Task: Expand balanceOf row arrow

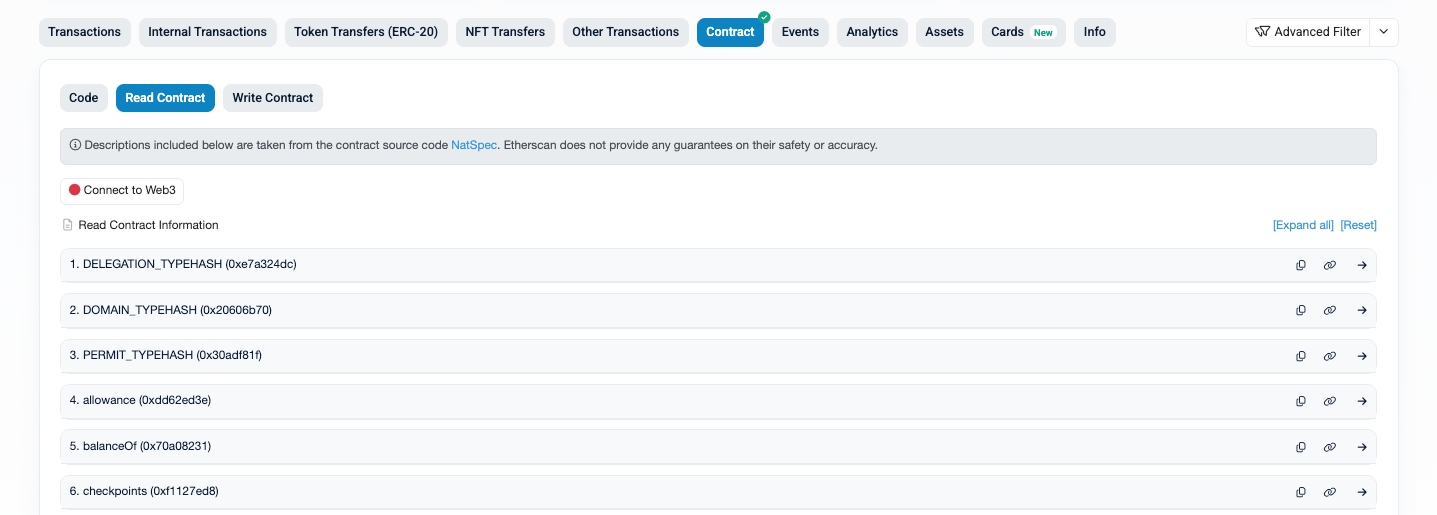Action: pos(1362,447)
